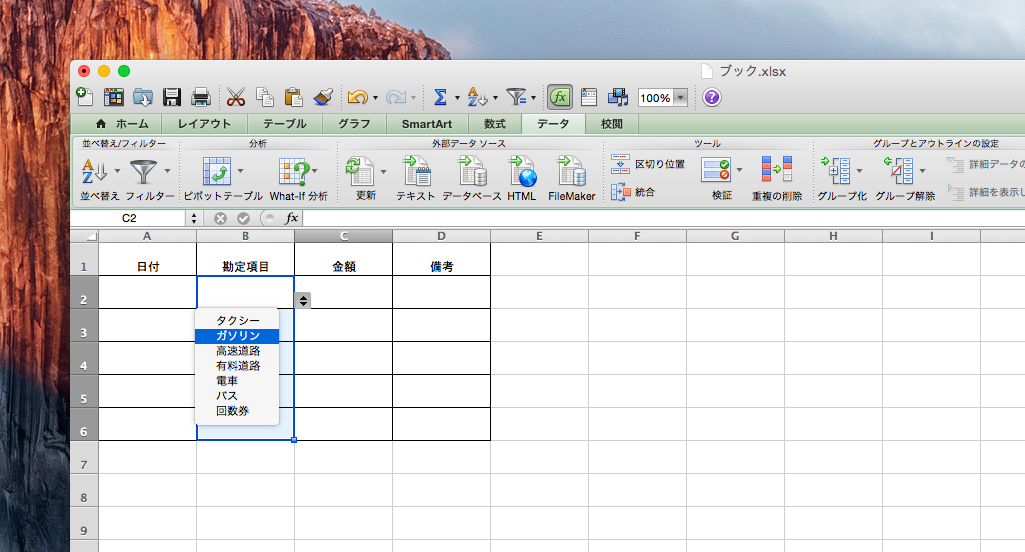
Task: Save the workbook with the floppy icon
Action: click(172, 97)
